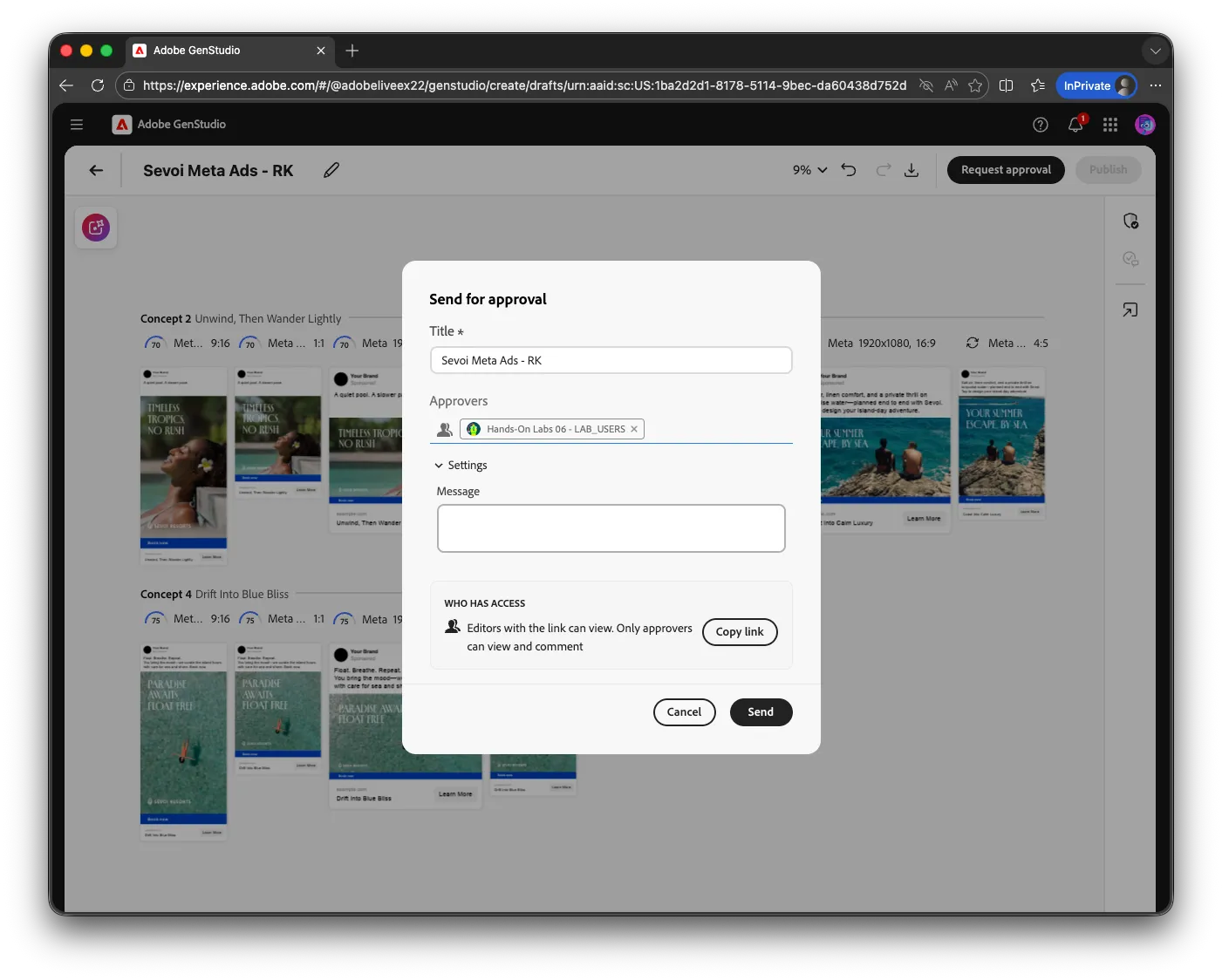Open the notifications bell
This screenshot has height=980, width=1222.
1075,125
